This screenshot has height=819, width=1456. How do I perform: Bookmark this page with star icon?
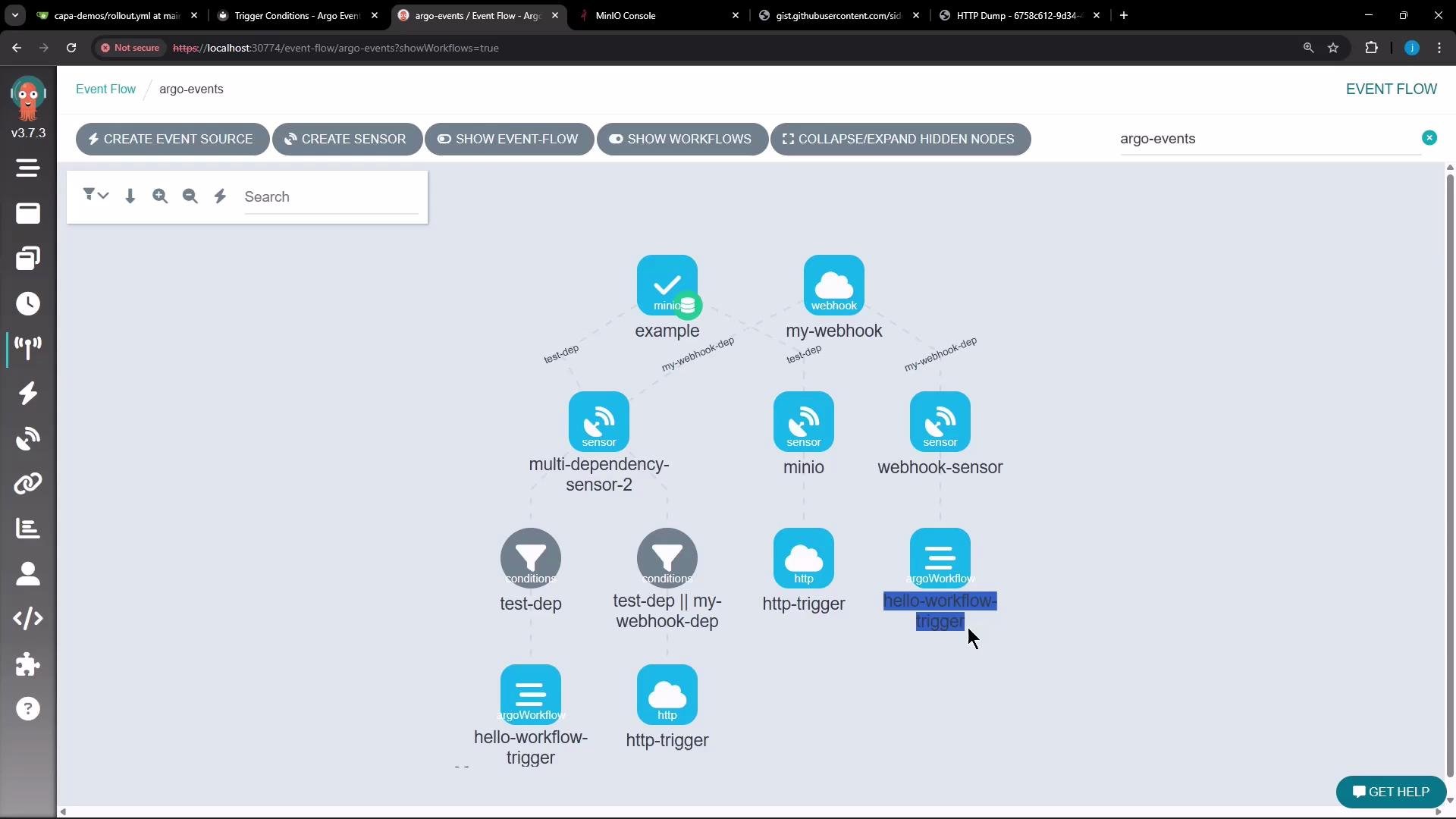tap(1333, 48)
